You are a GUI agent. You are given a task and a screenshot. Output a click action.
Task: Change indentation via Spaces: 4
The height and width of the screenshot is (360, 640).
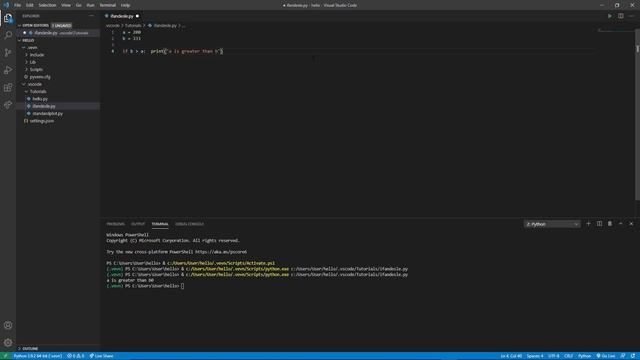(x=535, y=356)
